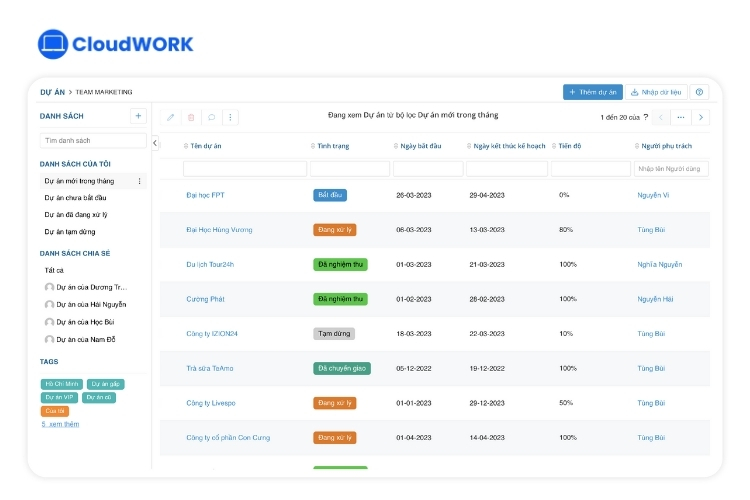
Task: Select Dự án chưa bắt đầu list
Action: (75, 198)
